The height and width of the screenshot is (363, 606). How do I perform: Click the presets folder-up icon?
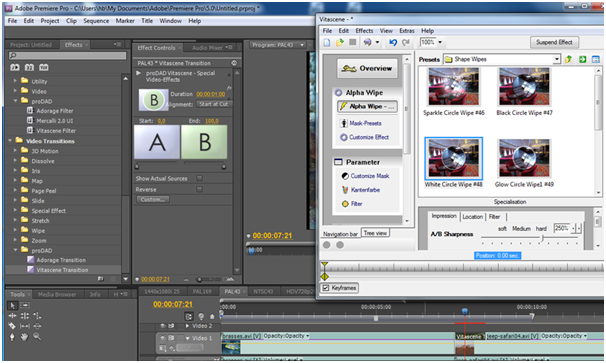point(569,59)
